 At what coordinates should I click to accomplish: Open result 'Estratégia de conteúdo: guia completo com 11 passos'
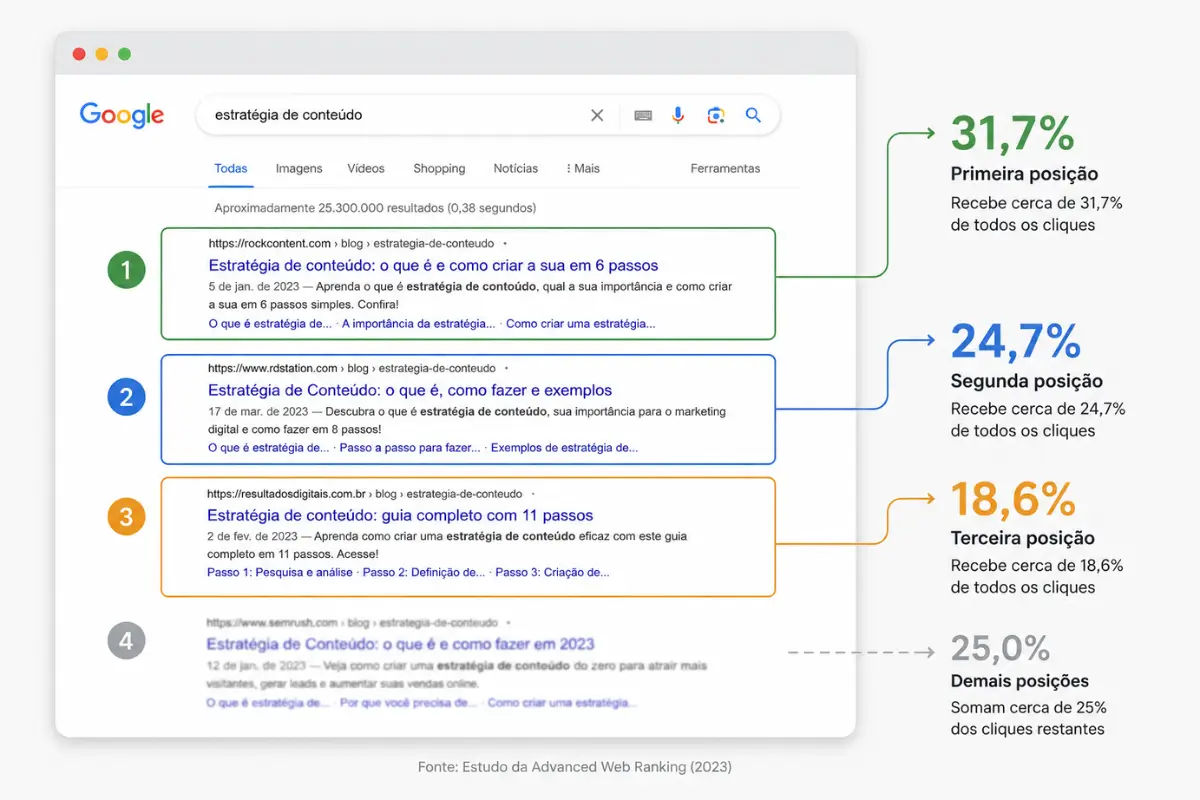400,515
